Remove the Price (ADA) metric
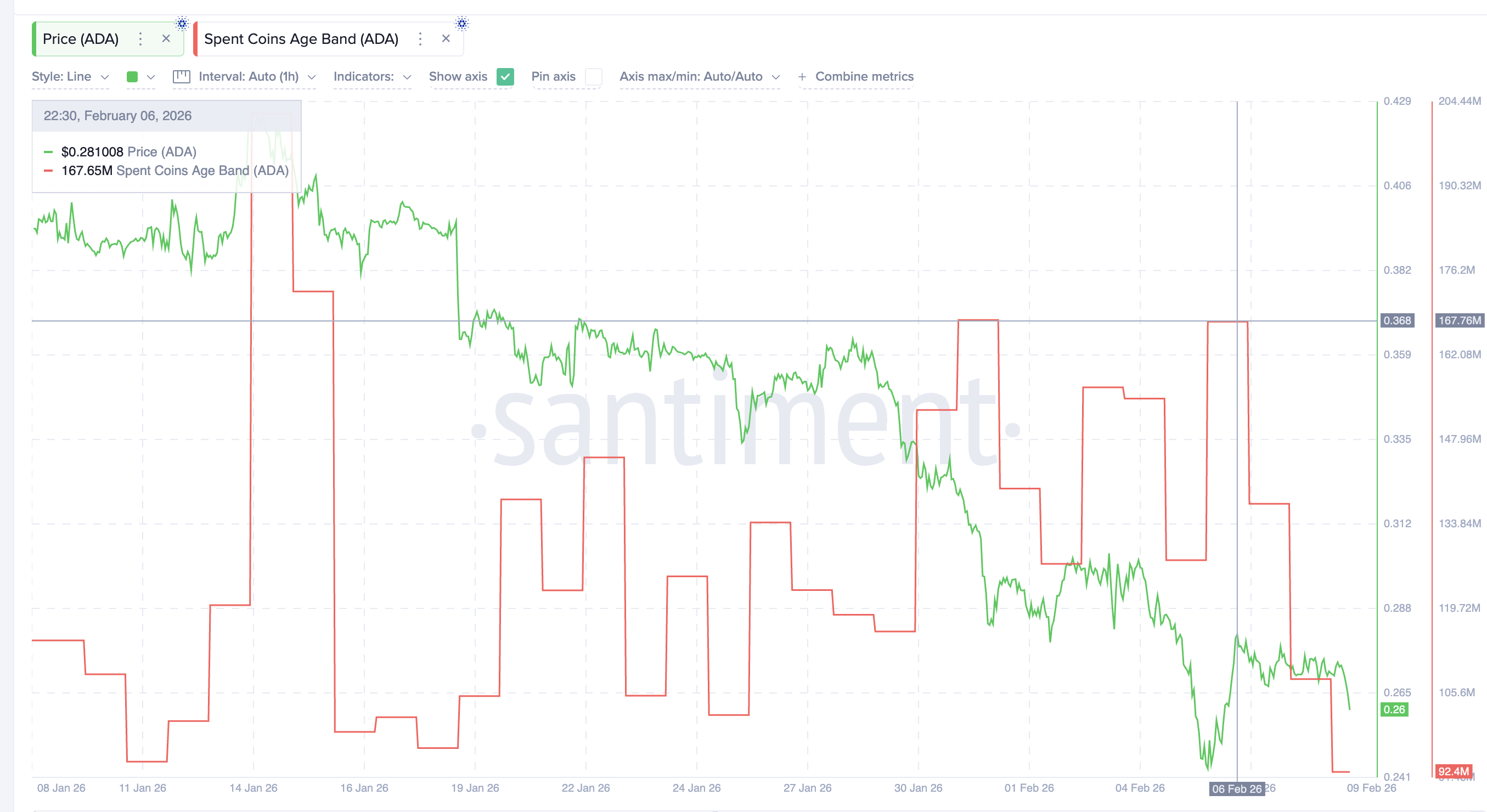The image size is (1487, 812). (x=166, y=38)
